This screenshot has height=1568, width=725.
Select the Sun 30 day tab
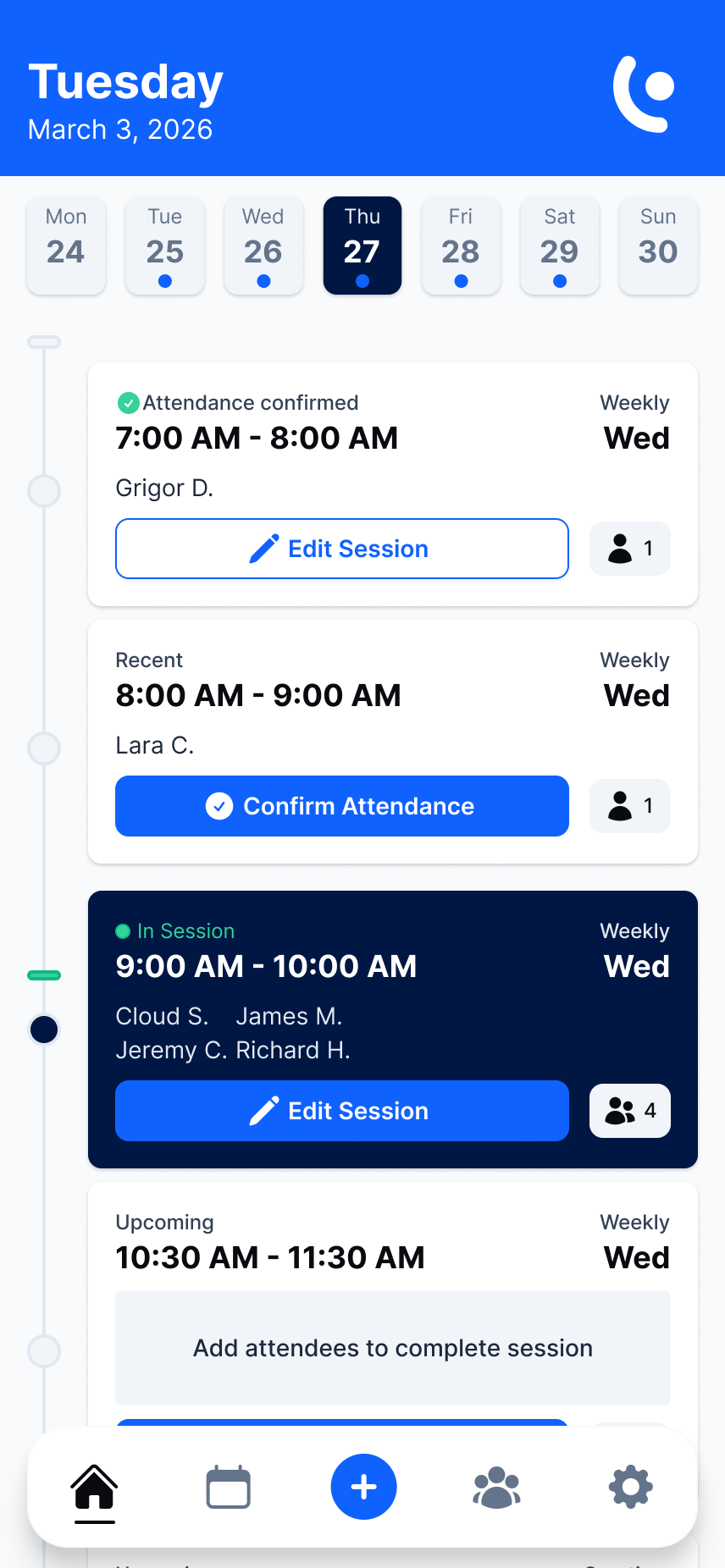(658, 246)
